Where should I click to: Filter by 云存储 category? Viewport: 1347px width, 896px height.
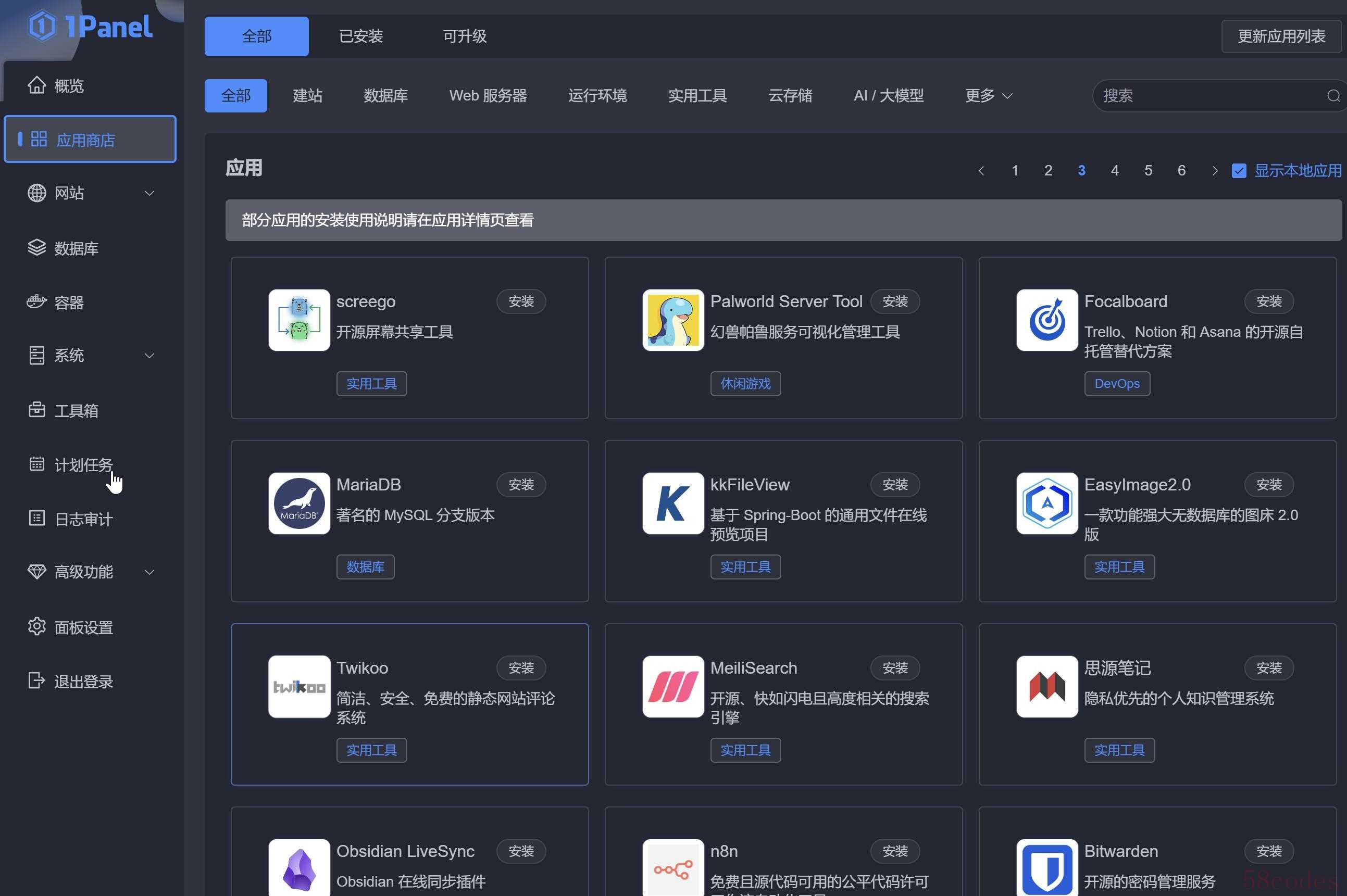(x=790, y=95)
